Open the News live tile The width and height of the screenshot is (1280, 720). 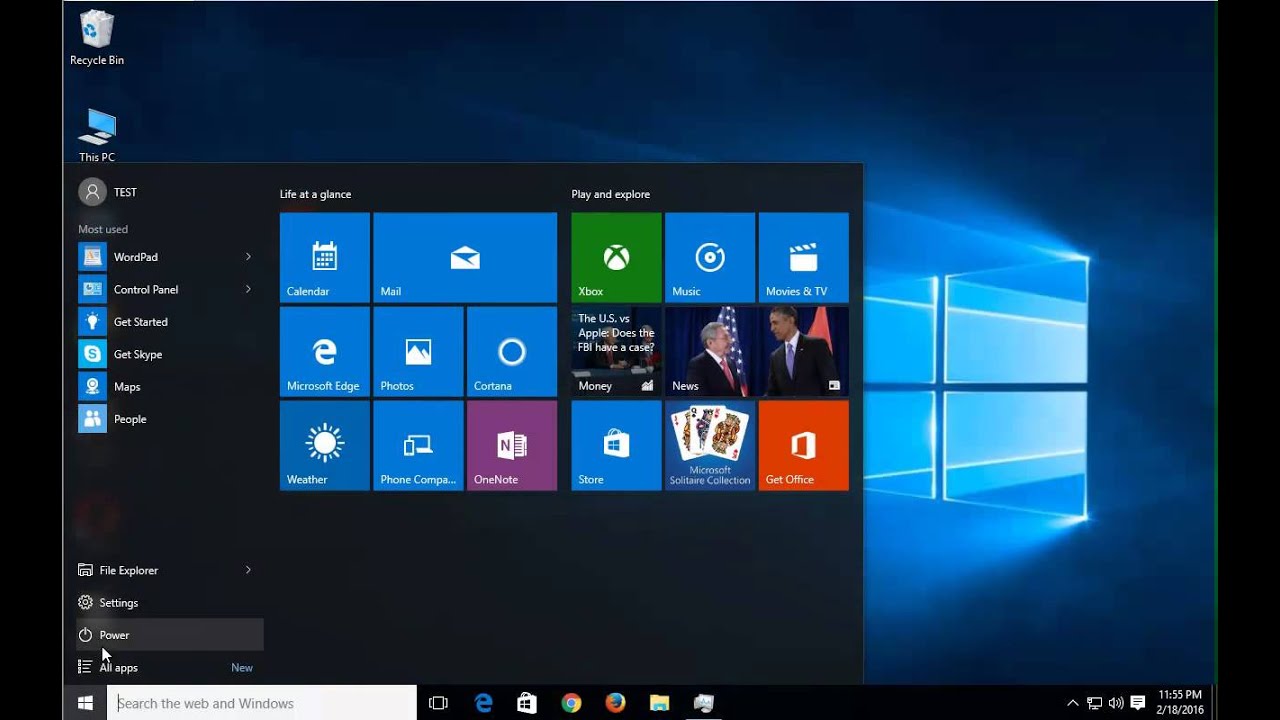(757, 351)
